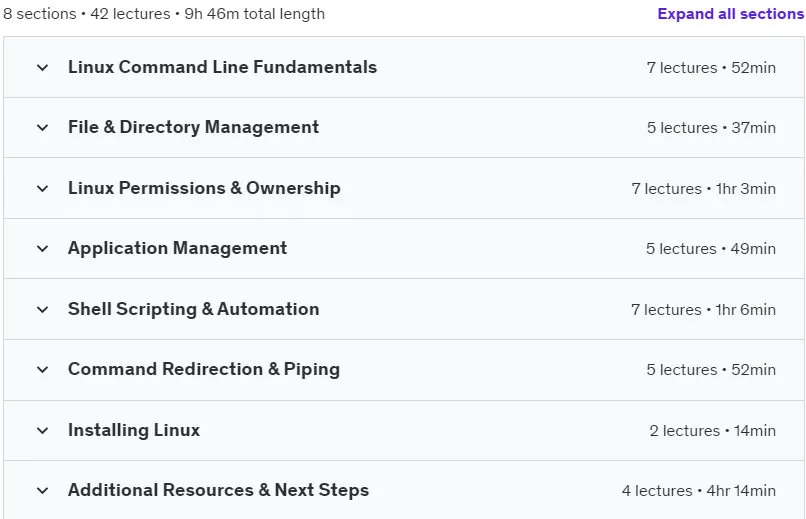Click the 2 lectures 14min label

click(x=712, y=431)
